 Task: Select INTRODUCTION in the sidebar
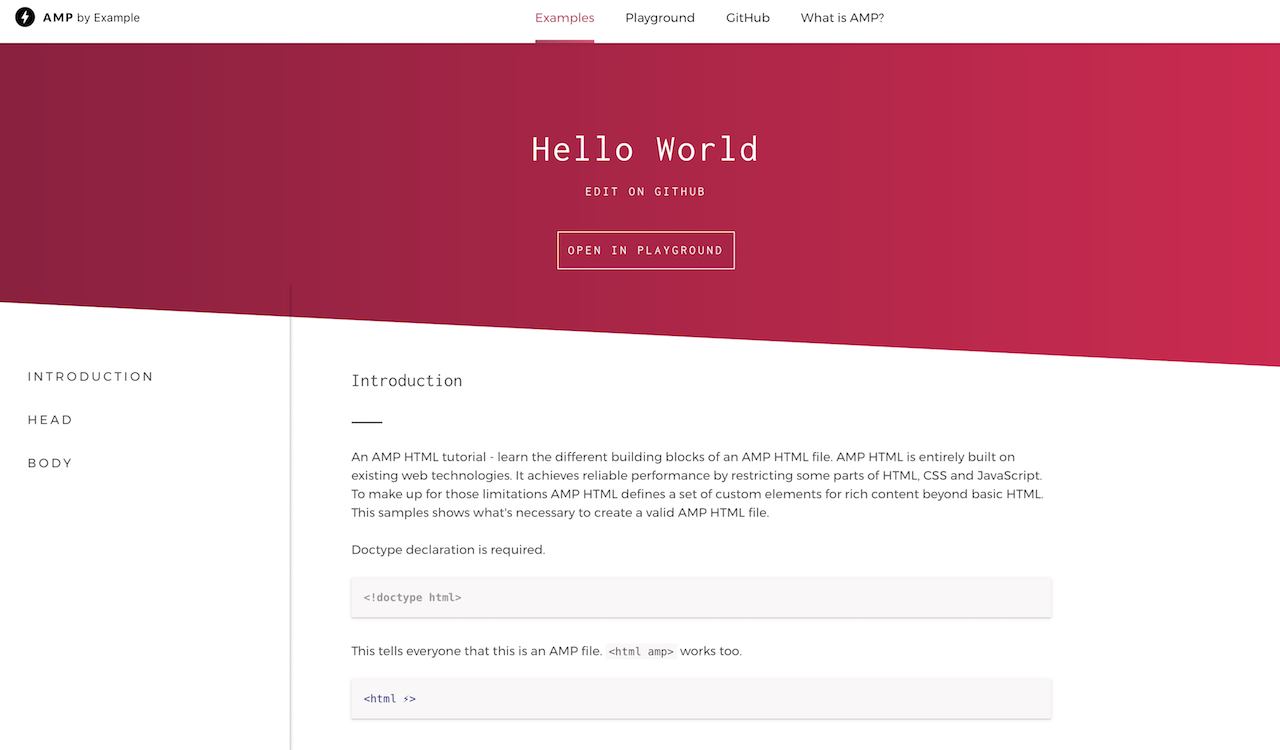[90, 376]
